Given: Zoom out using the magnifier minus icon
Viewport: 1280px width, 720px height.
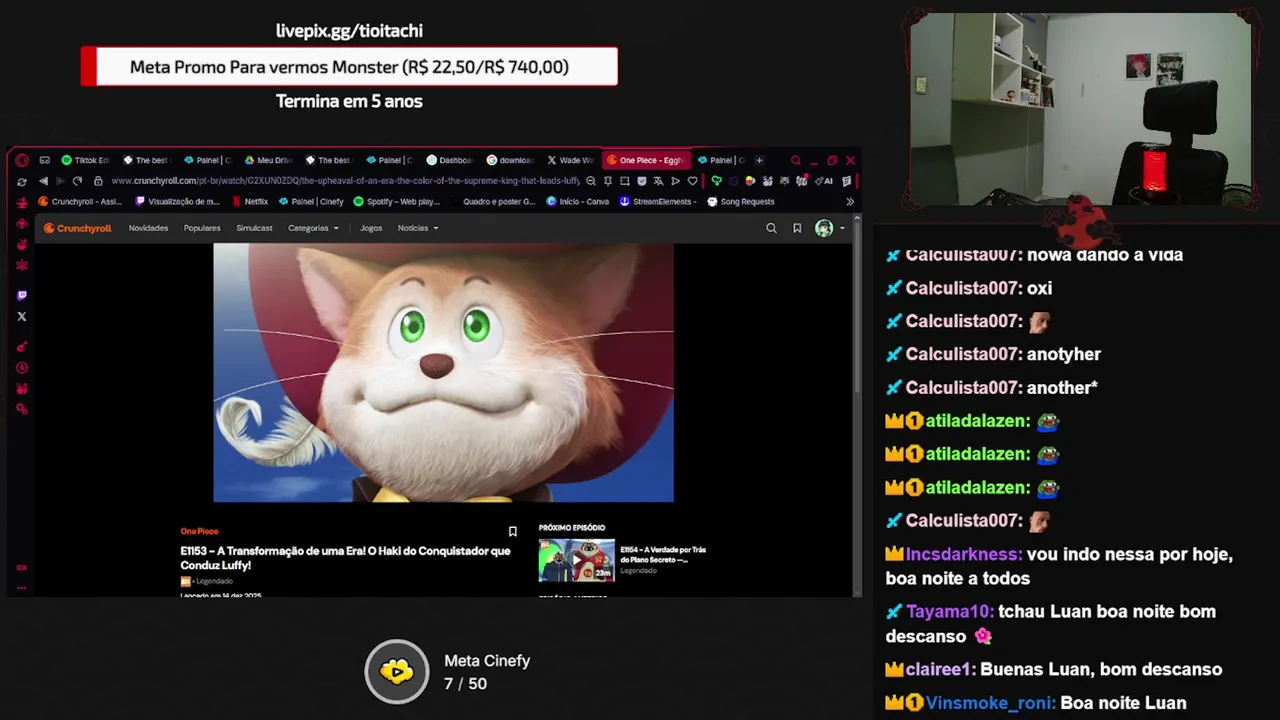Looking at the screenshot, I should [591, 181].
